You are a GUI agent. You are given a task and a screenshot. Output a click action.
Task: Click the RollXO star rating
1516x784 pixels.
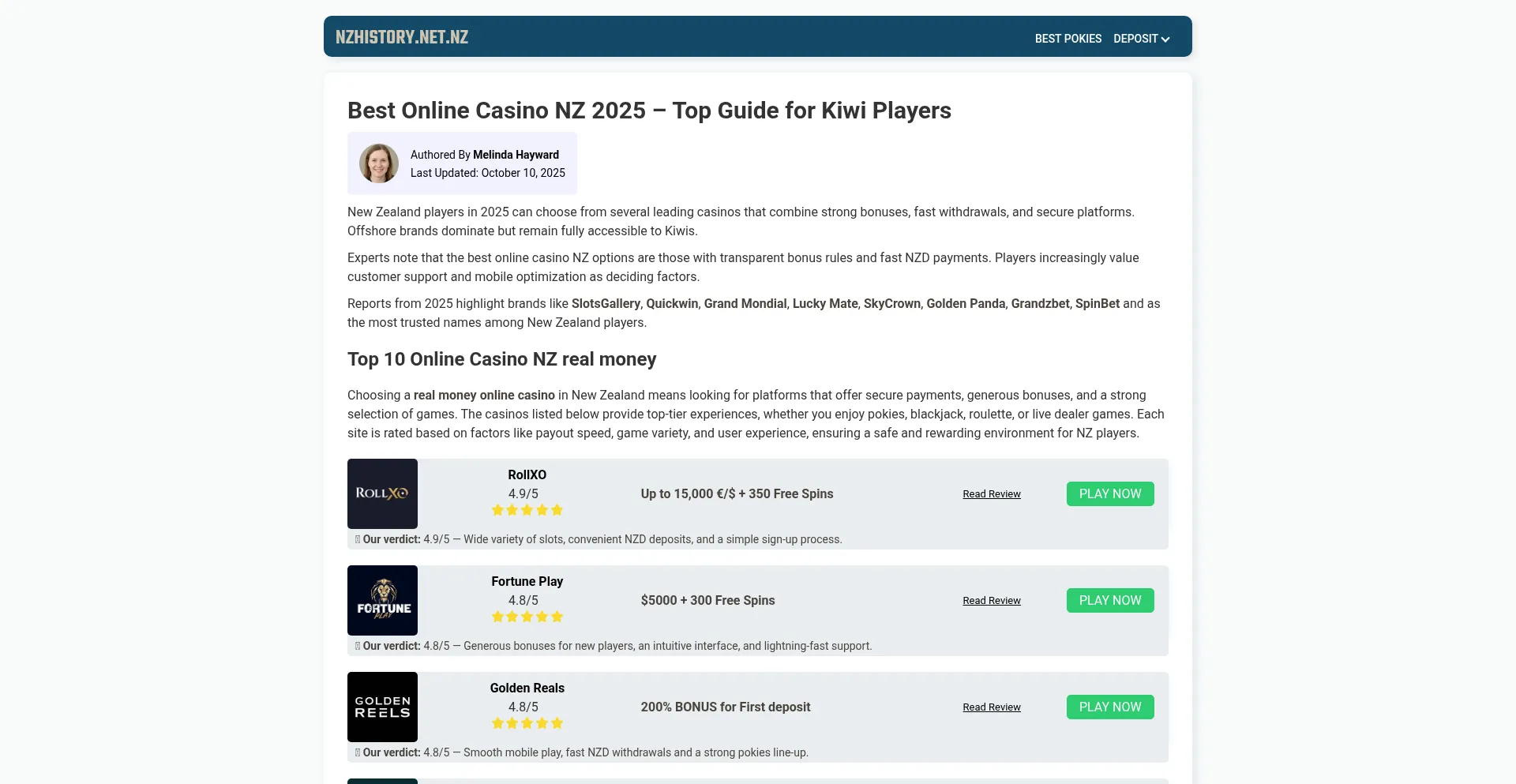click(x=527, y=510)
